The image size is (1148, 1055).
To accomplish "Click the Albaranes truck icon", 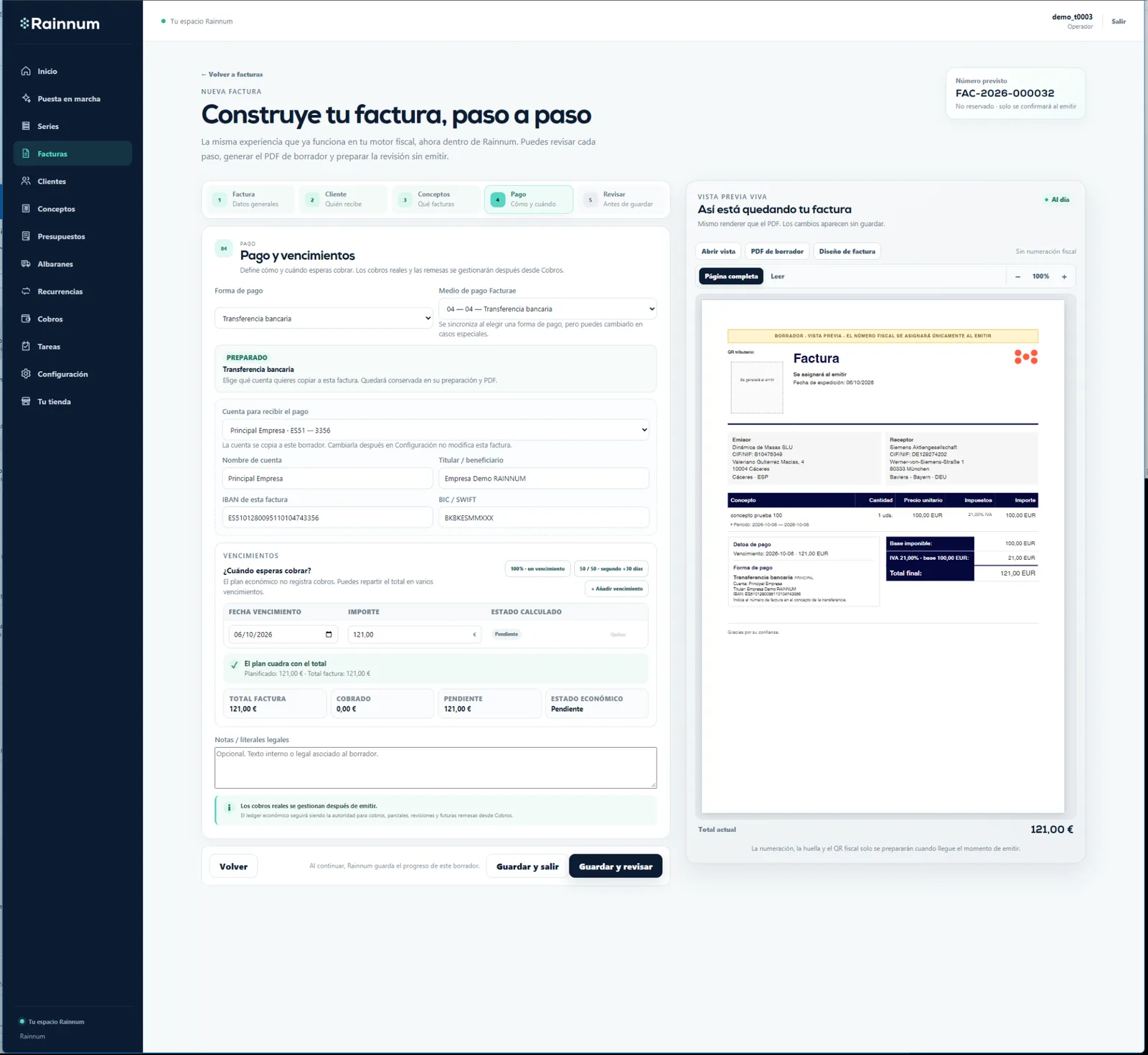I will coord(26,263).
